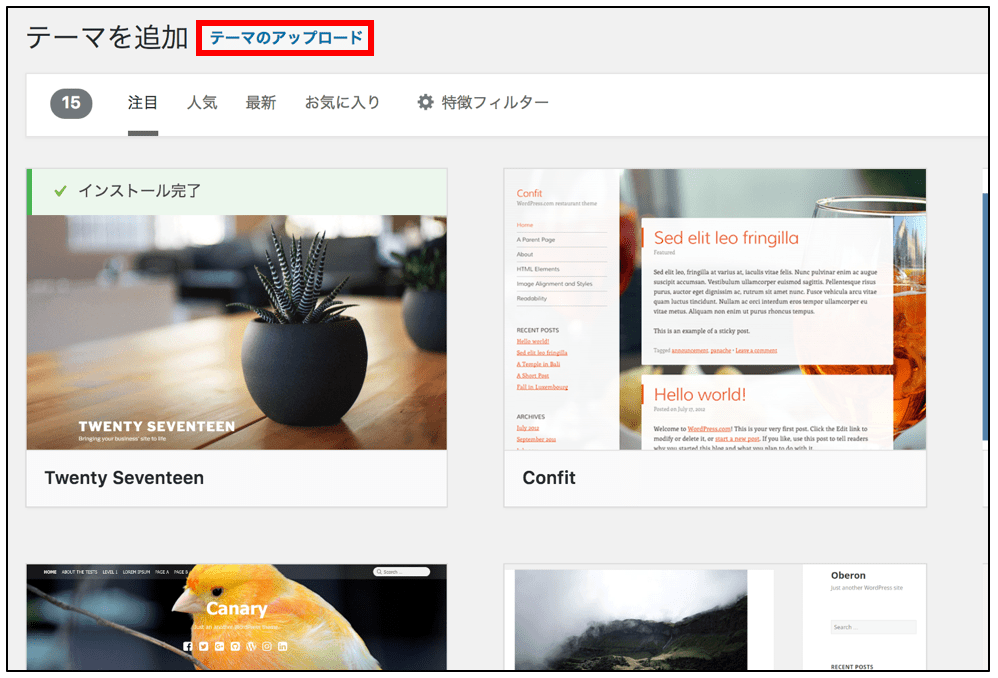Click the Twitter icon in the Canary preview
This screenshot has width=998, height=678.
[x=204, y=646]
